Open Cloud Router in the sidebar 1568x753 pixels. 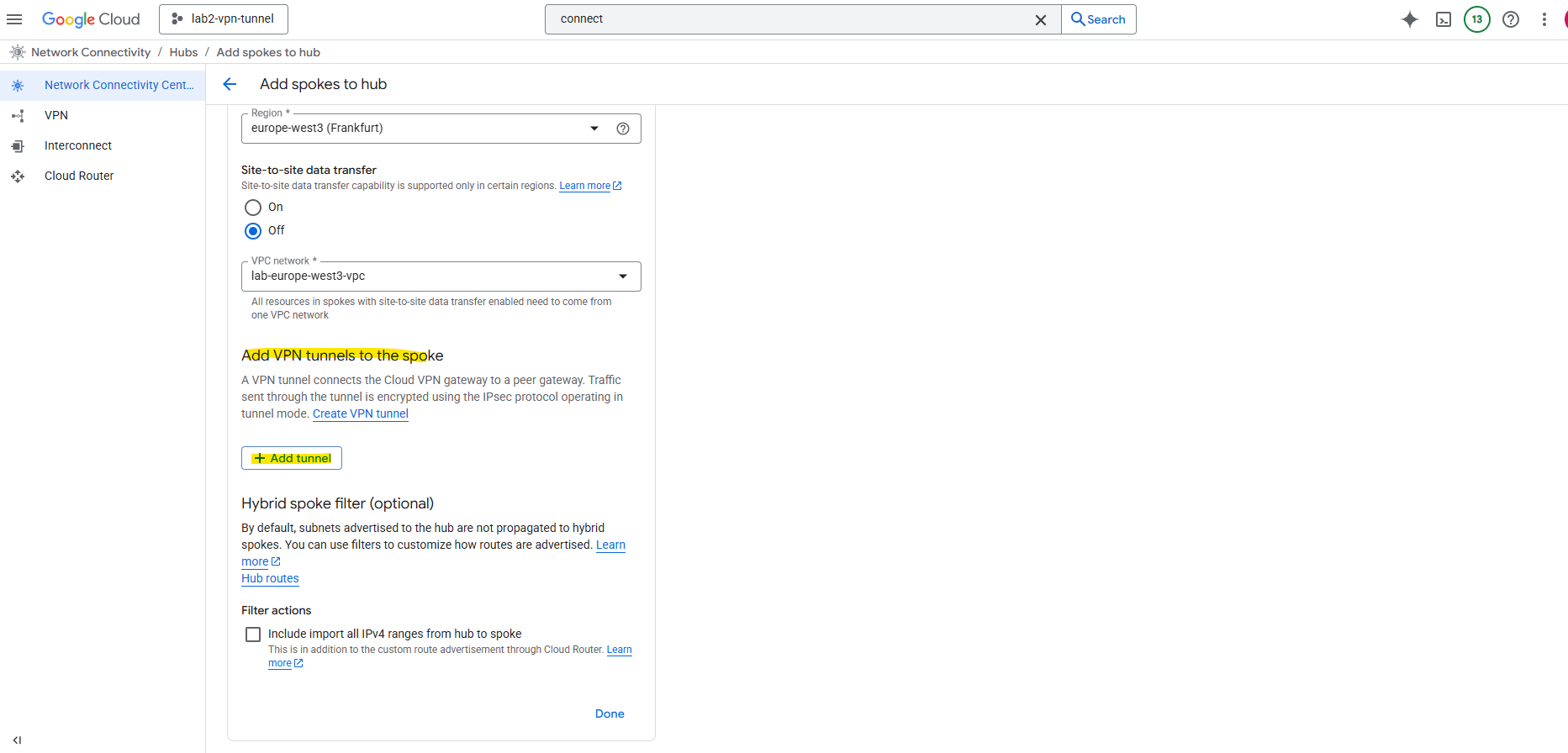(79, 176)
